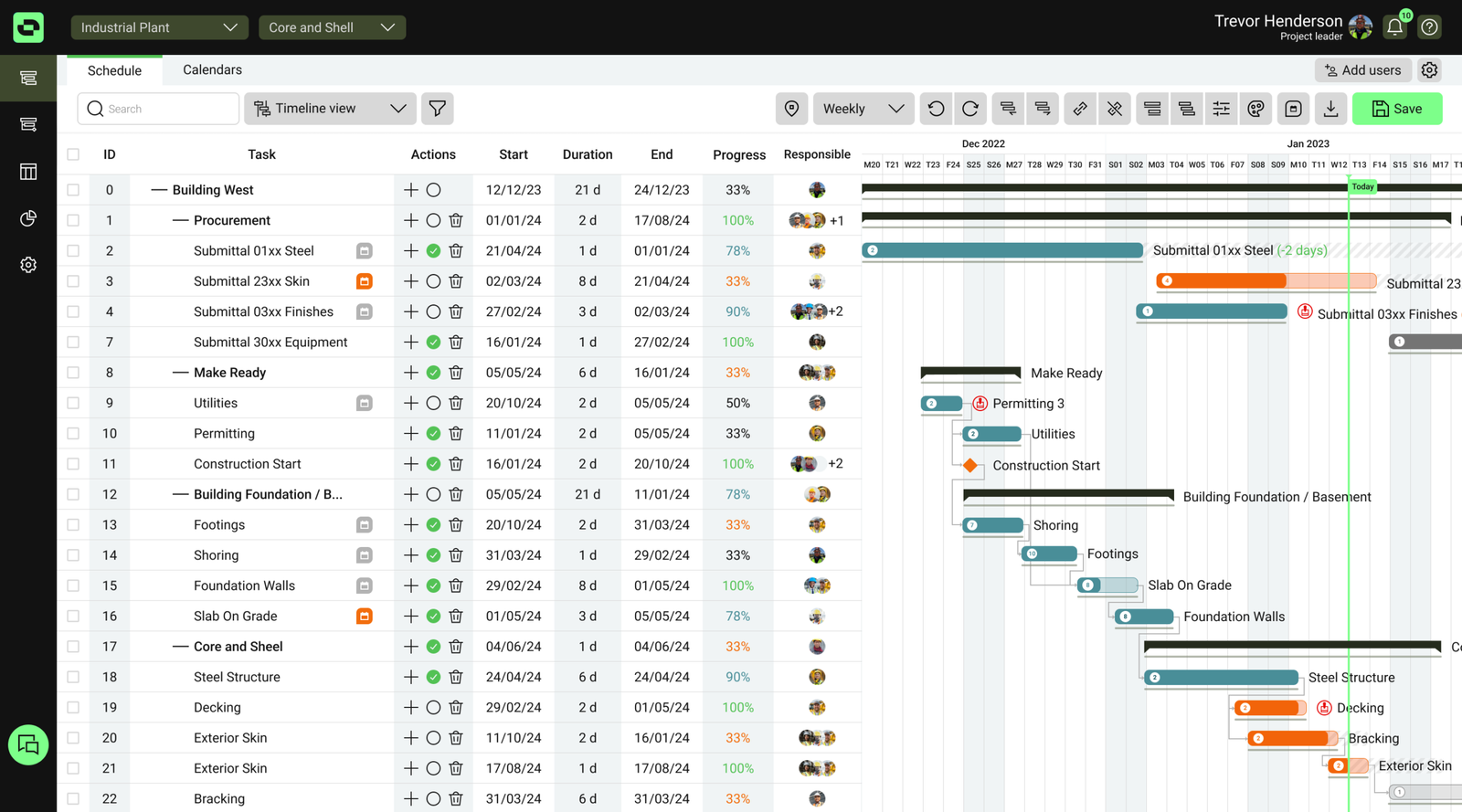This screenshot has width=1462, height=812.
Task: Collapse the Procurement task group
Action: (180, 220)
